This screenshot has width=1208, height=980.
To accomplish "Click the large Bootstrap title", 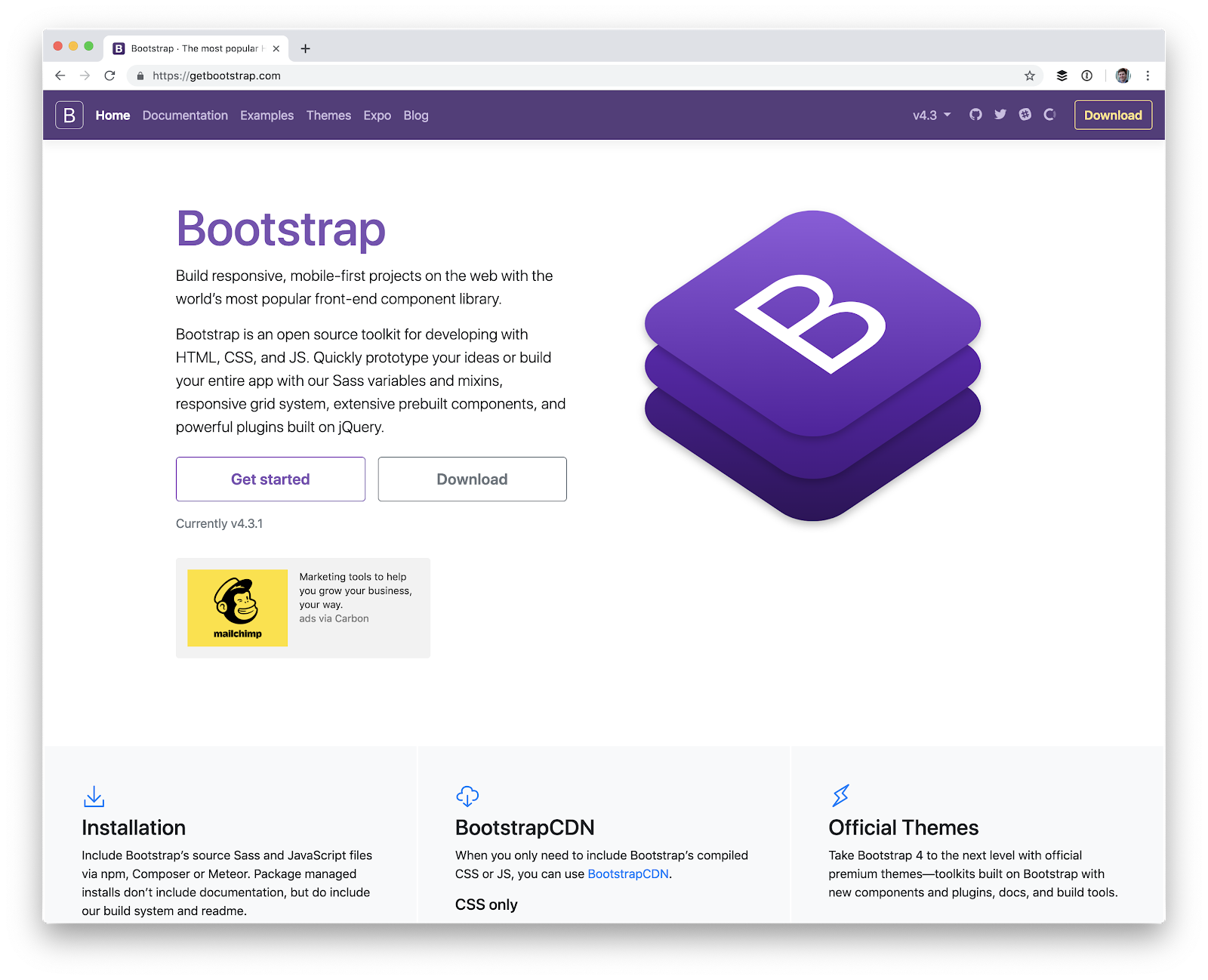I will point(281,229).
